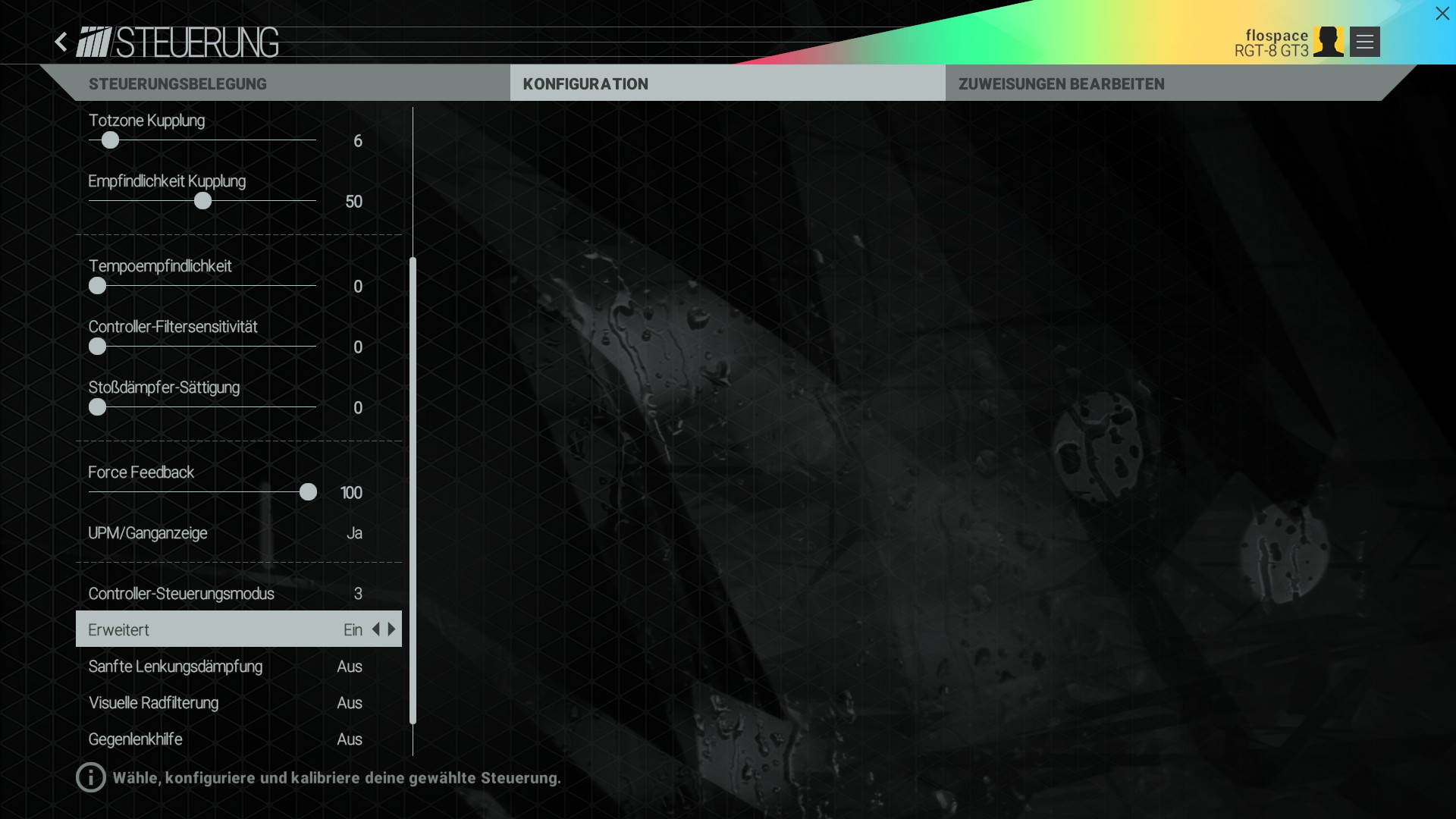The height and width of the screenshot is (819, 1456).
Task: Close the screen with the X icon
Action: pyautogui.click(x=1442, y=14)
